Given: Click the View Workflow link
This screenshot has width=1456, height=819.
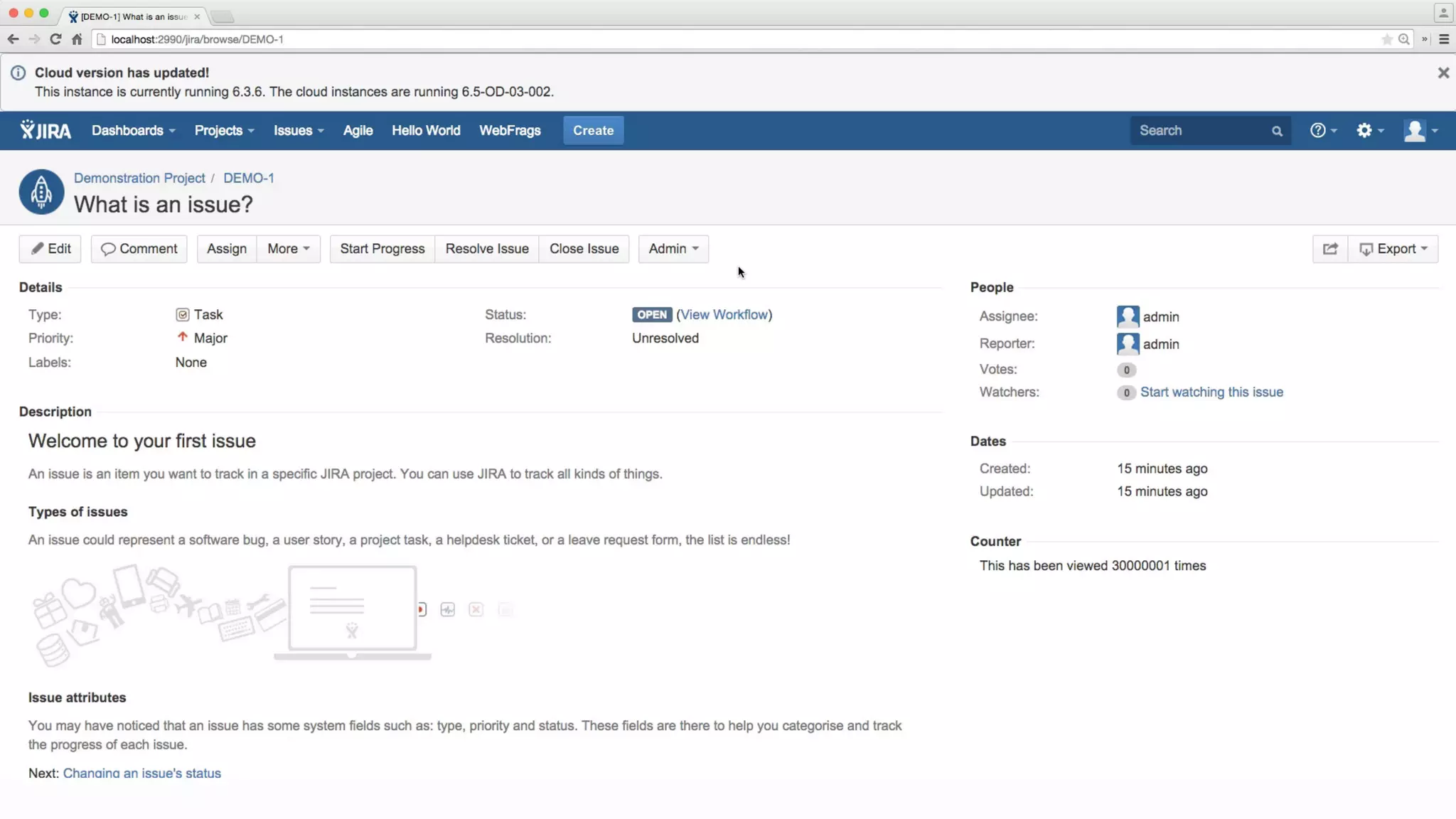Looking at the screenshot, I should coord(724,314).
